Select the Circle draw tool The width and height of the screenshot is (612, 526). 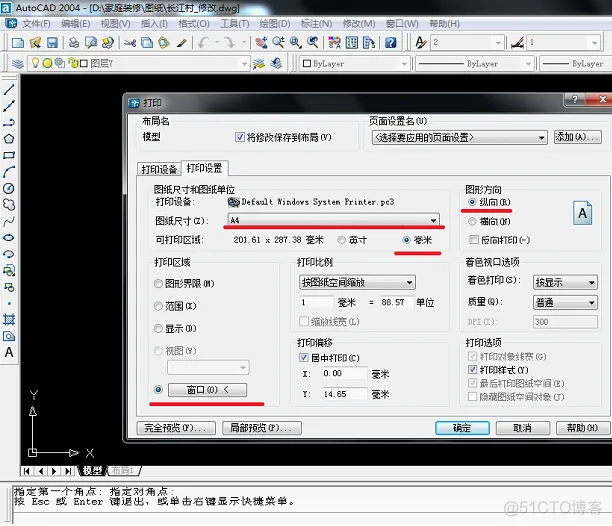[x=9, y=188]
